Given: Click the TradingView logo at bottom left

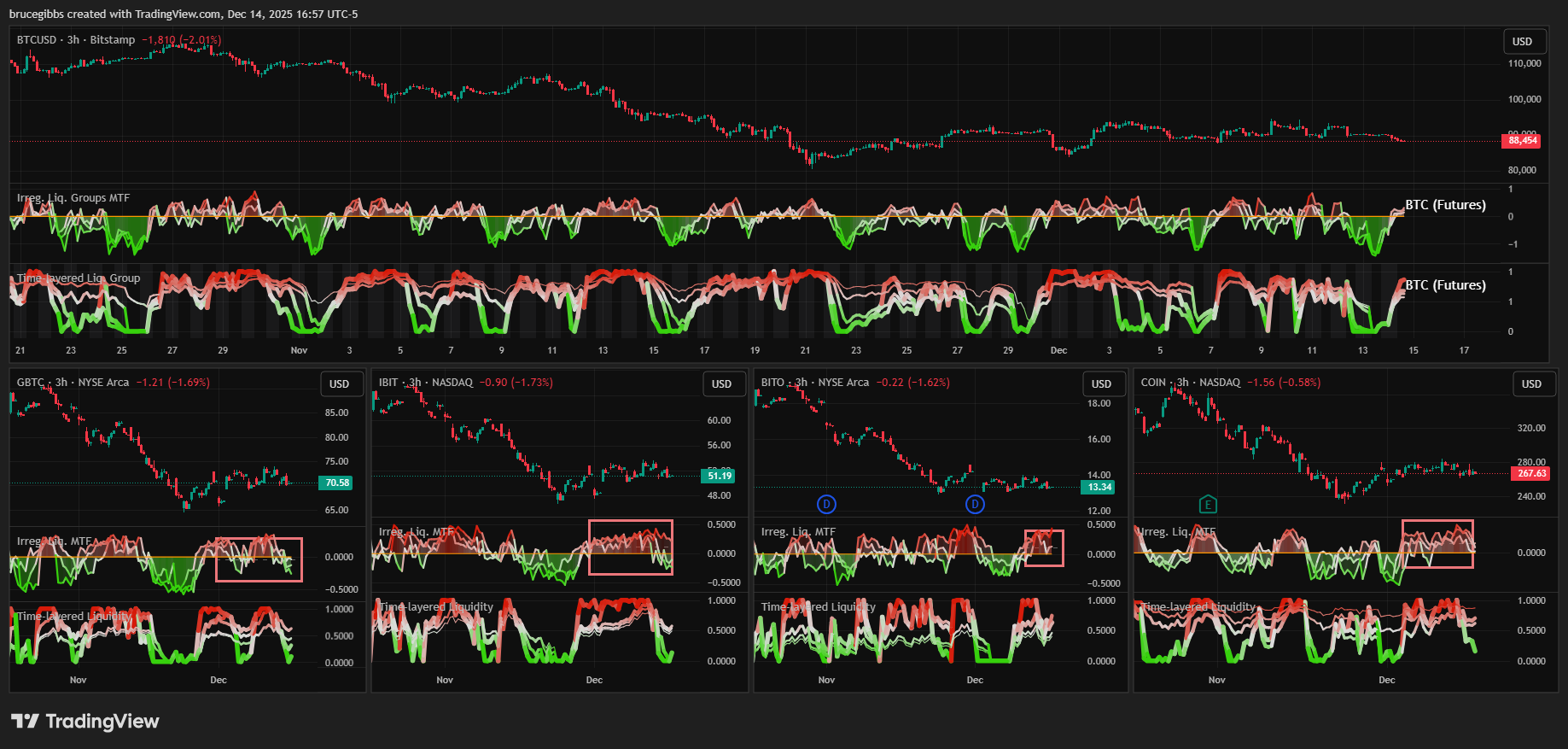Looking at the screenshot, I should (x=85, y=722).
